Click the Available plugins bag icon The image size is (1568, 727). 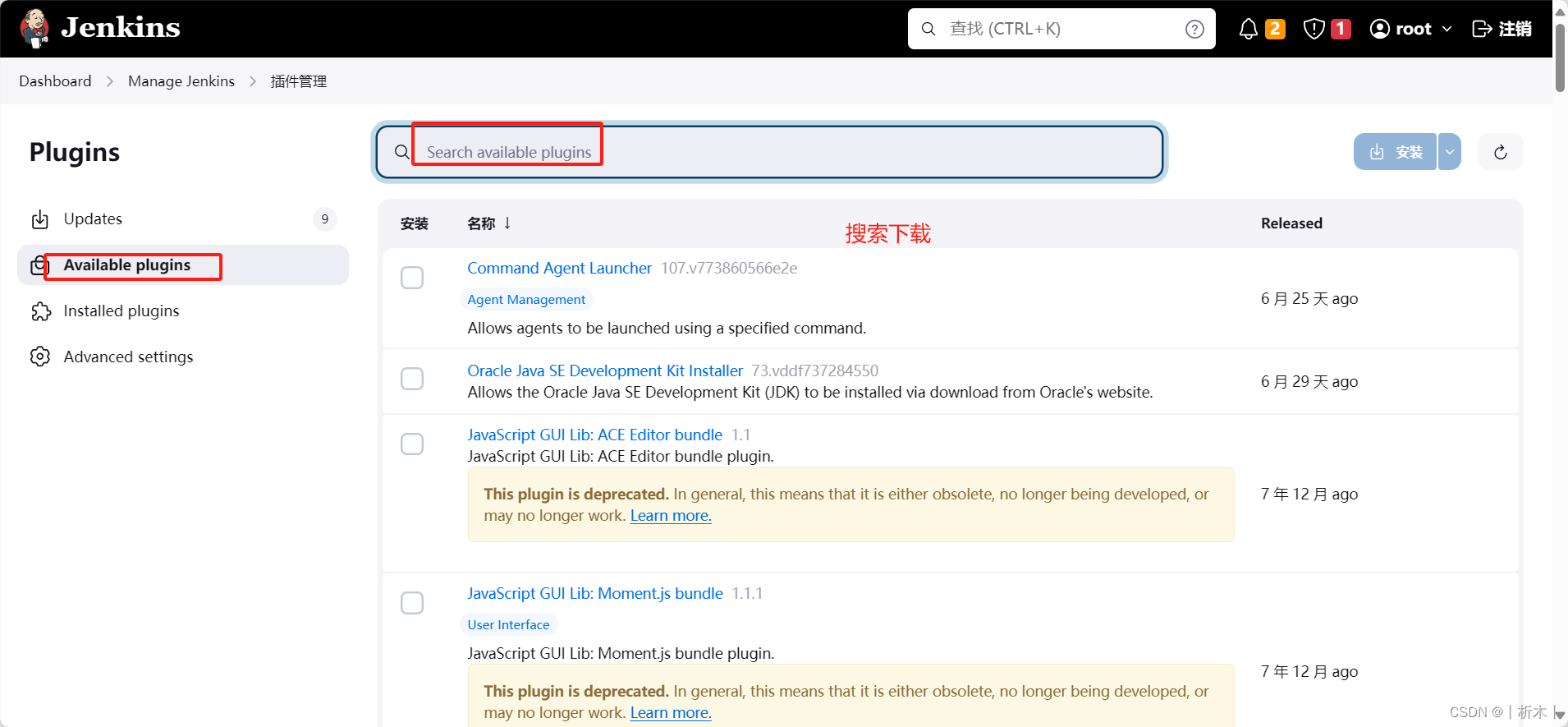pos(39,265)
